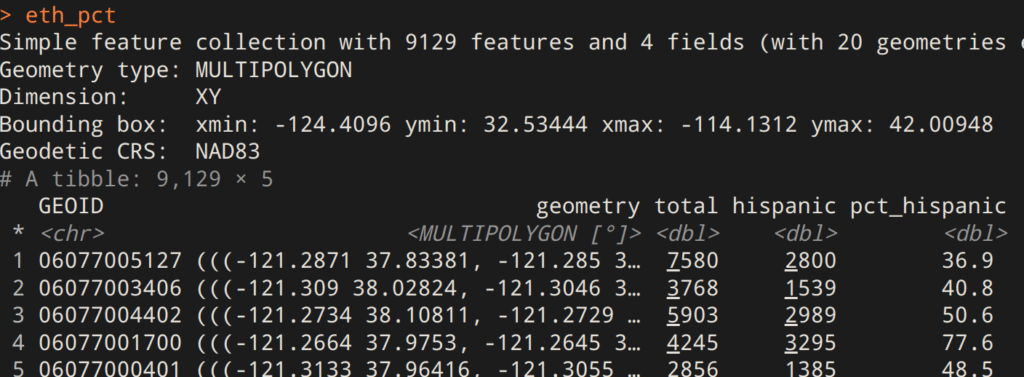This screenshot has width=1024, height=377.
Task: Click the GEOID column header
Action: (x=71, y=206)
